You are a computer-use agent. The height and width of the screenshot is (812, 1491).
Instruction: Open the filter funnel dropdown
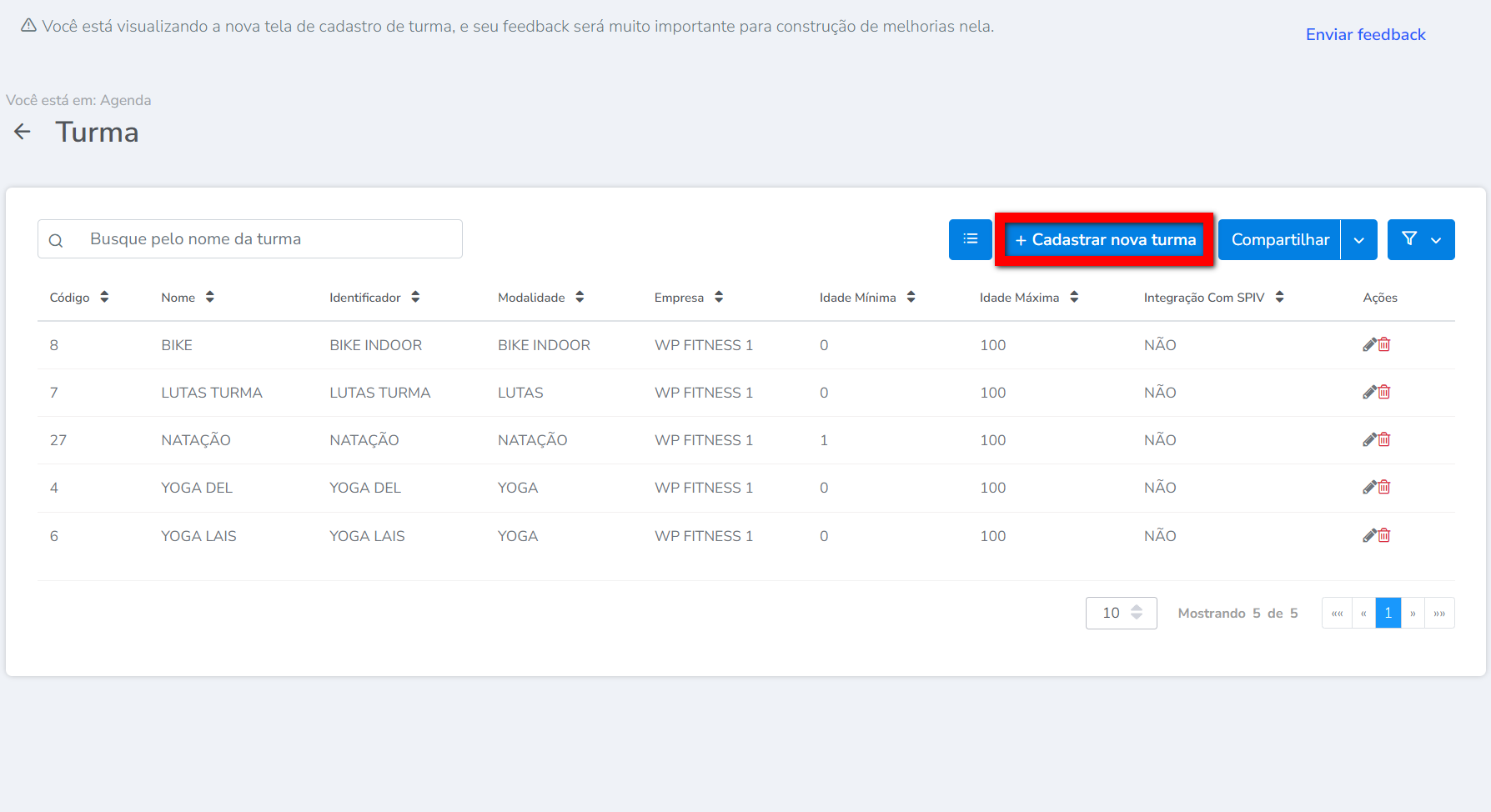1421,239
